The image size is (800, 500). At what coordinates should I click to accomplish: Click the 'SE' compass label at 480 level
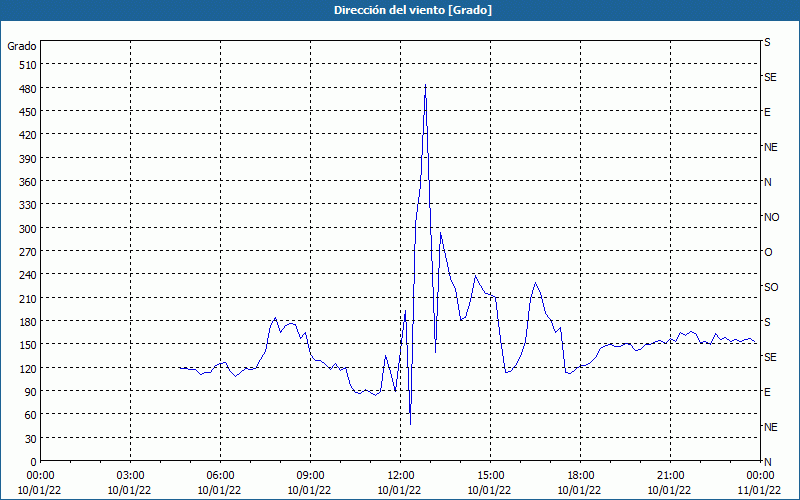770,77
